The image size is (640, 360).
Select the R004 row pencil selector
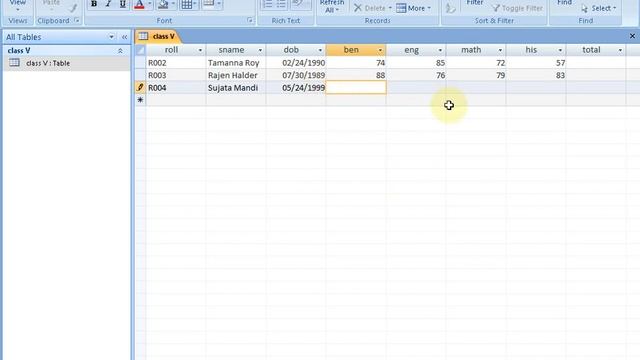tap(140, 87)
